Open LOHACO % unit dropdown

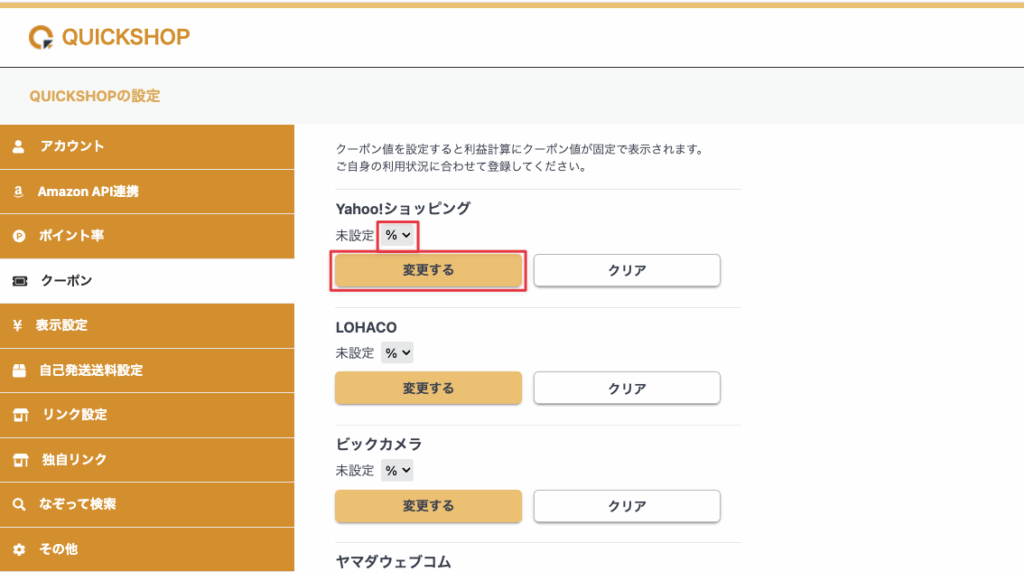(397, 353)
